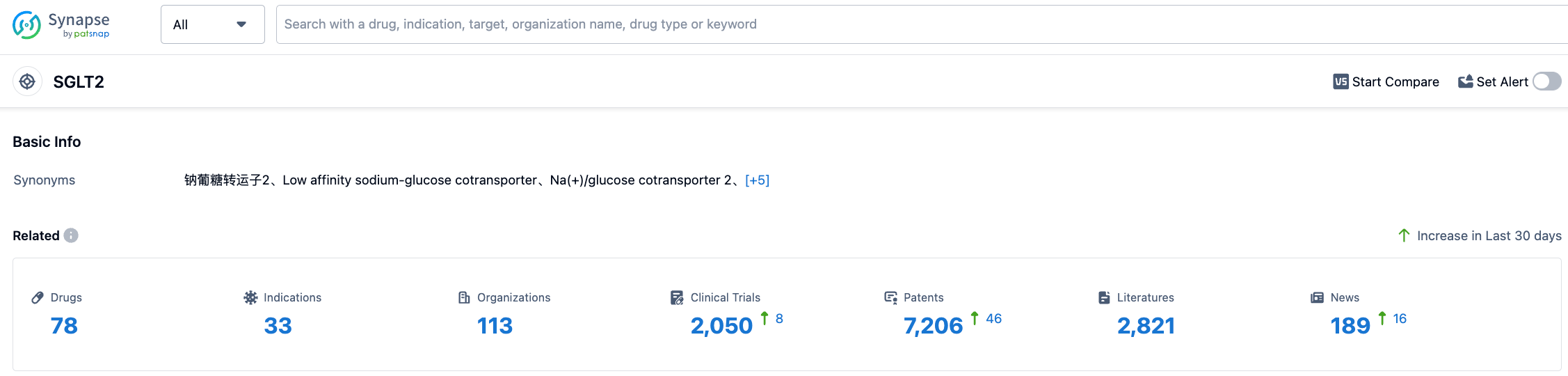Click in the drug search input field
The width and height of the screenshot is (1568, 376).
click(904, 24)
